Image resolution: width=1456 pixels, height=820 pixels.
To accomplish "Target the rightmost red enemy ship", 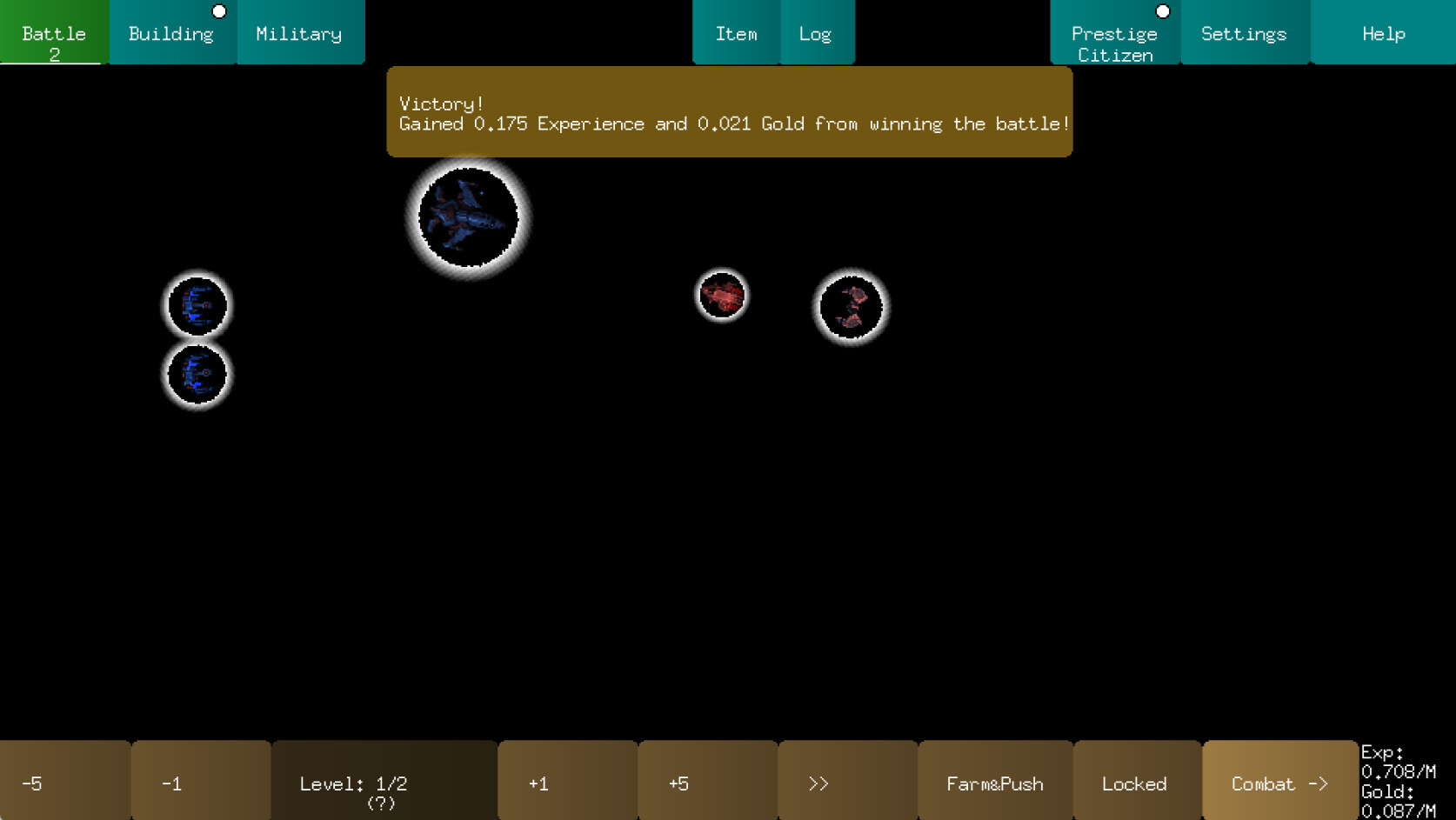I will [x=852, y=305].
